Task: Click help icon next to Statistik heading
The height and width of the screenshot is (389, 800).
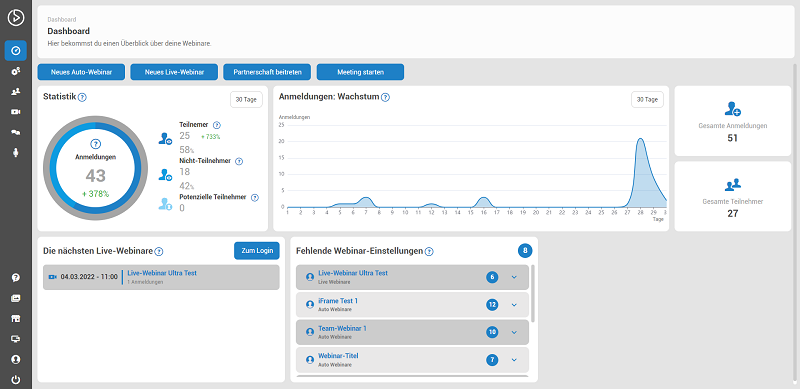Action: tap(82, 97)
